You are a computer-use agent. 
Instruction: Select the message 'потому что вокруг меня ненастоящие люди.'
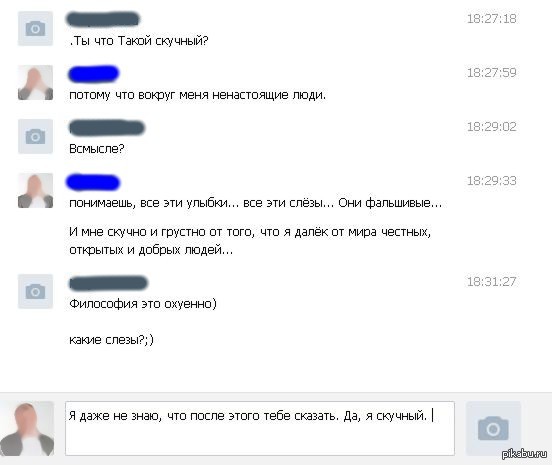tap(197, 95)
